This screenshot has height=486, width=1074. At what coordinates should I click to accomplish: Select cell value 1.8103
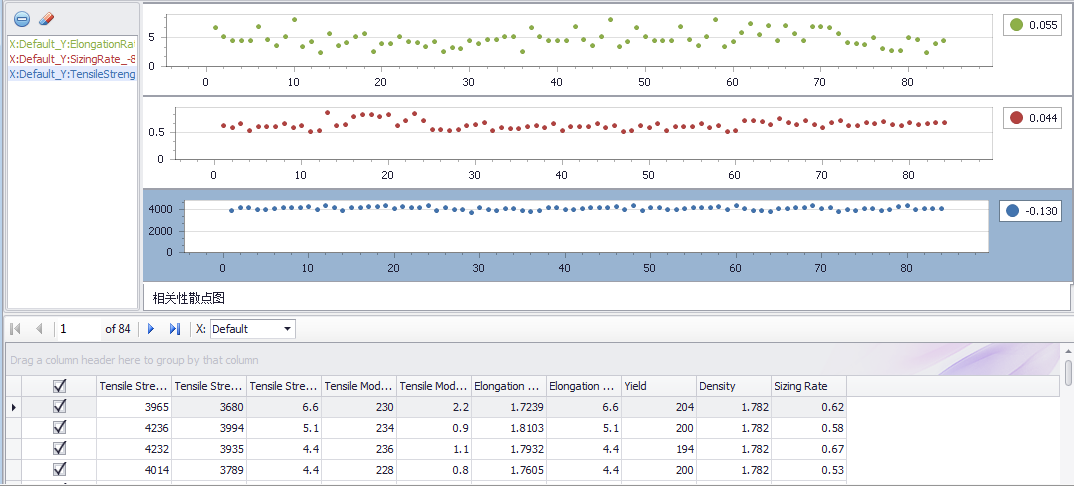click(x=509, y=428)
